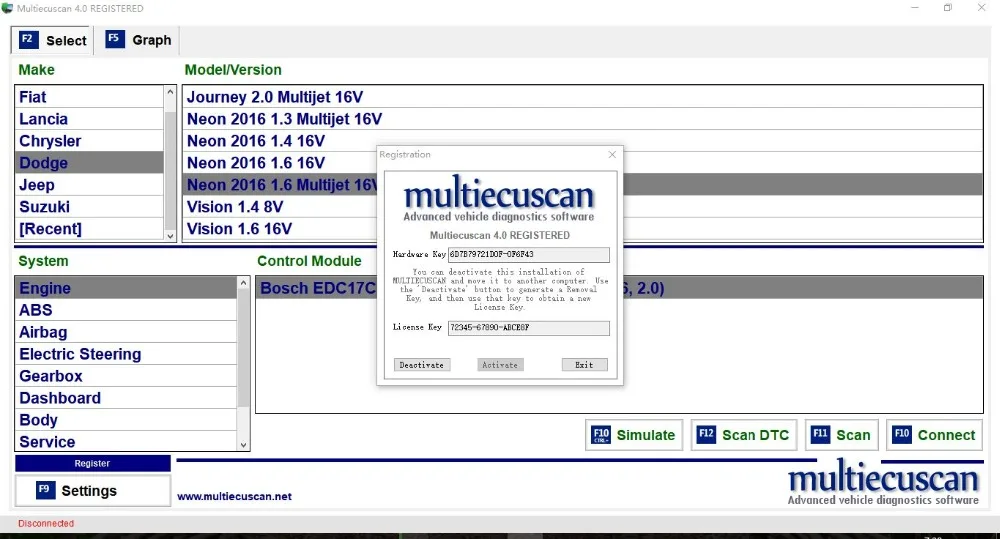The width and height of the screenshot is (1000, 539).
Task: Start a Scan with the Scan button
Action: click(x=842, y=435)
